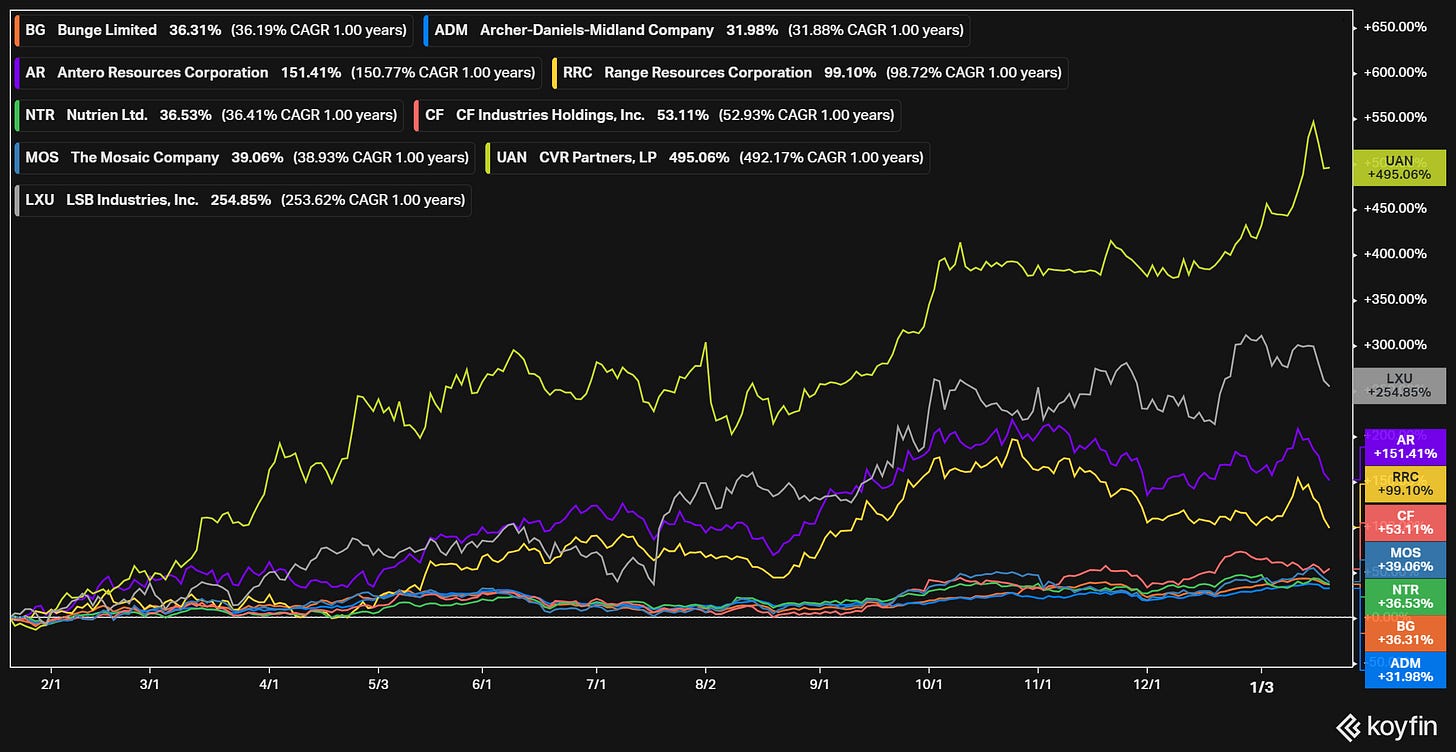Click the purple AR color bar in legend
The height and width of the screenshot is (752, 1456).
(x=17, y=72)
